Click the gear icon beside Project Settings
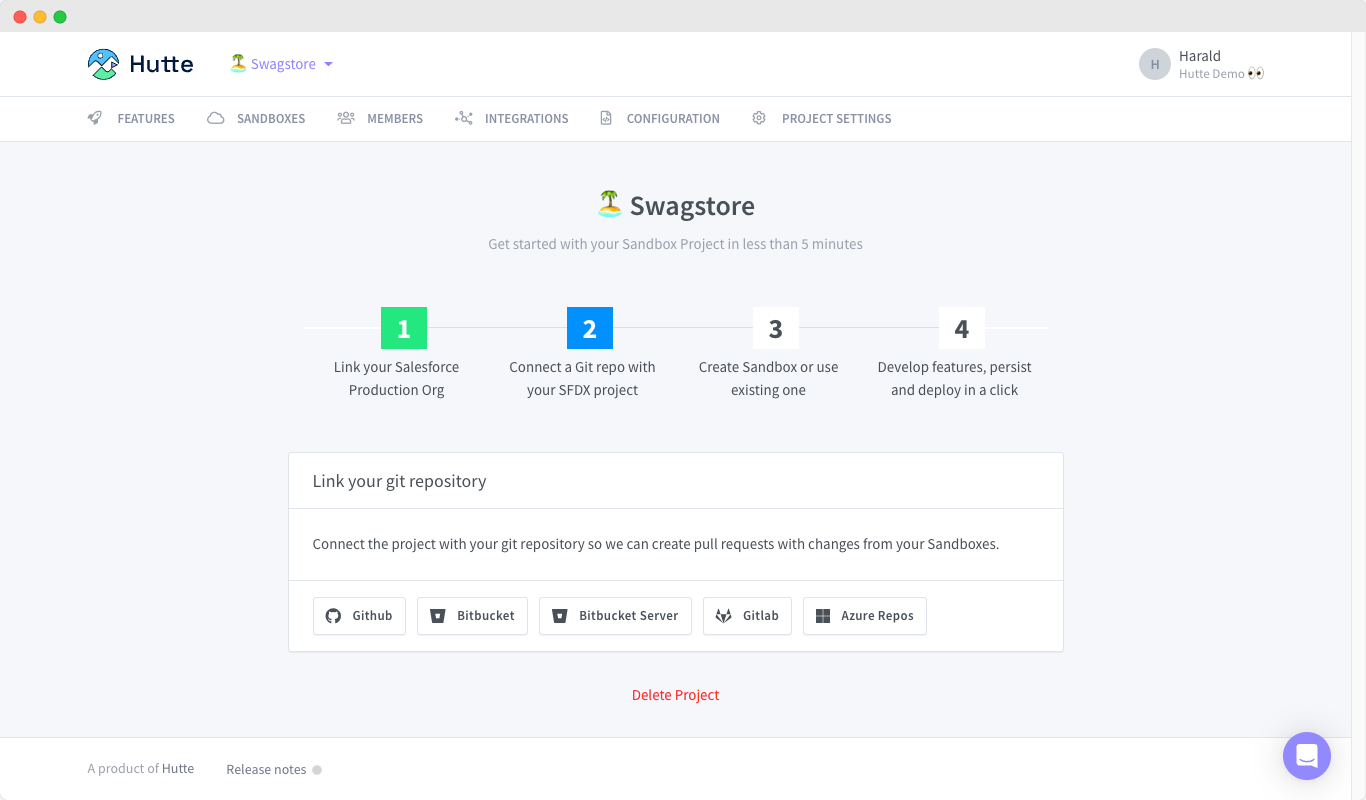The width and height of the screenshot is (1366, 800). tap(759, 118)
